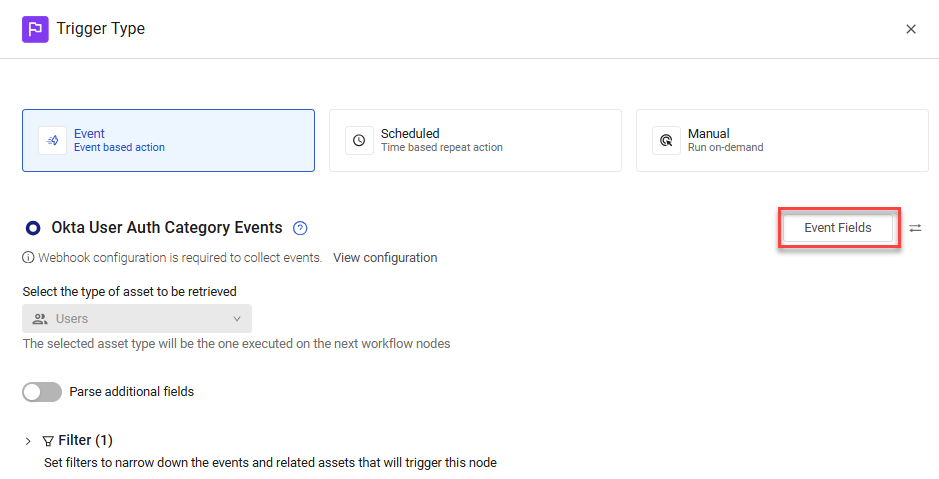Viewport: 939px width, 479px height.
Task: Click the Event lightning icon
Action: 53,141
